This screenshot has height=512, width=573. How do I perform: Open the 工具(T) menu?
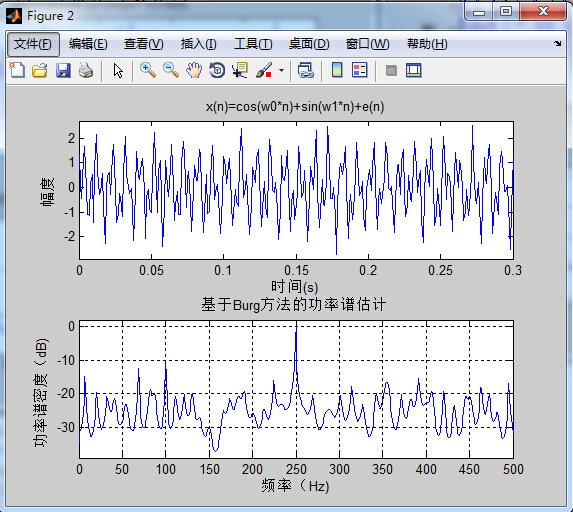point(253,44)
